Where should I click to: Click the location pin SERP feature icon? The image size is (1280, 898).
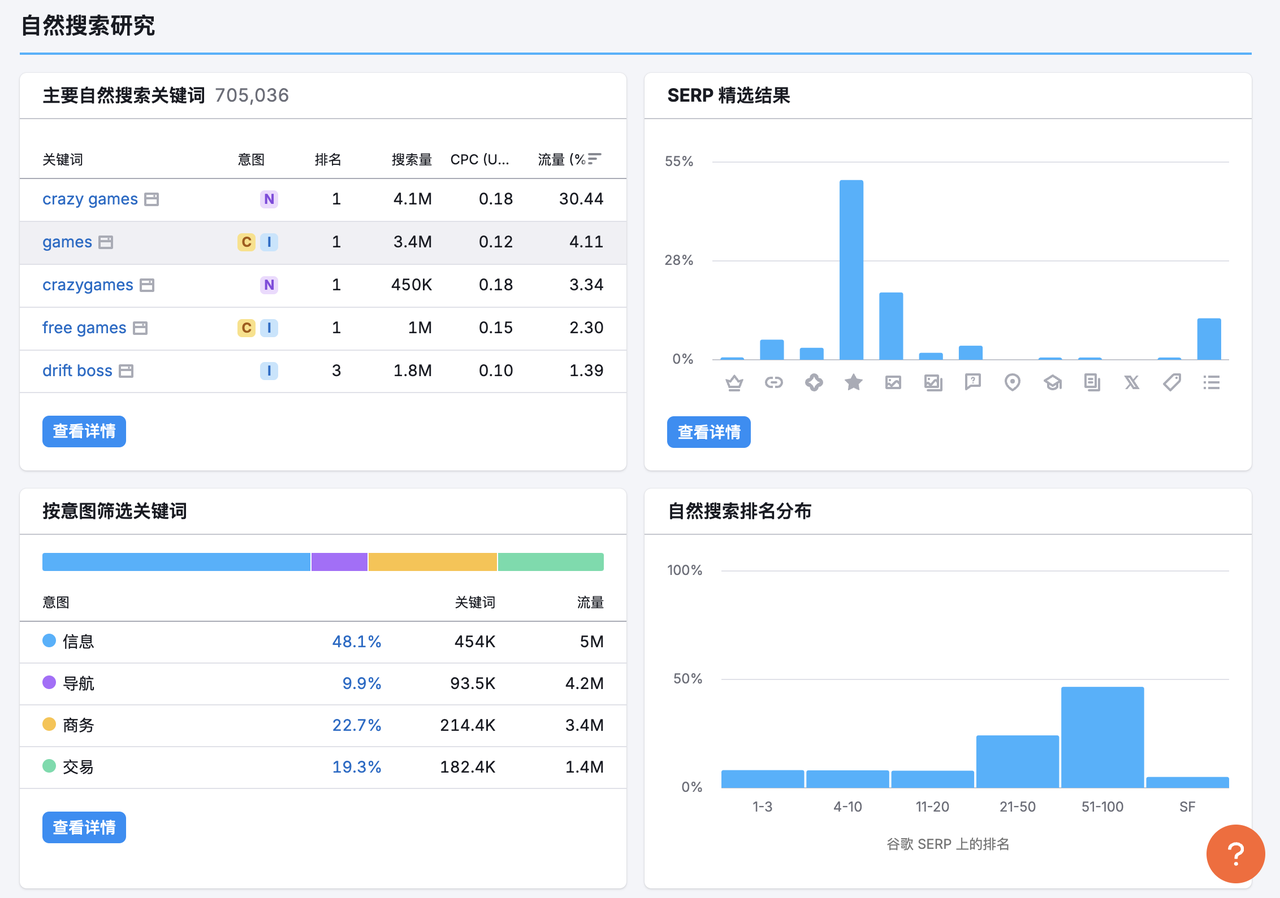pyautogui.click(x=1012, y=382)
